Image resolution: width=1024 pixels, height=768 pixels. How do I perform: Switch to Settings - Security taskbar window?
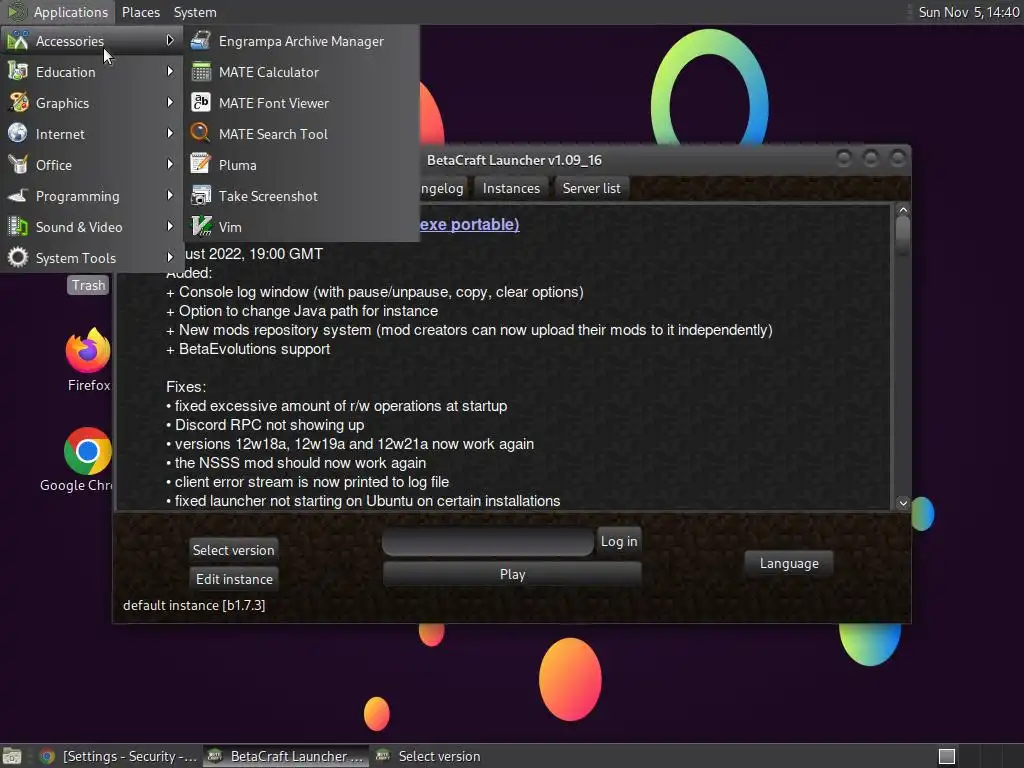[120, 756]
